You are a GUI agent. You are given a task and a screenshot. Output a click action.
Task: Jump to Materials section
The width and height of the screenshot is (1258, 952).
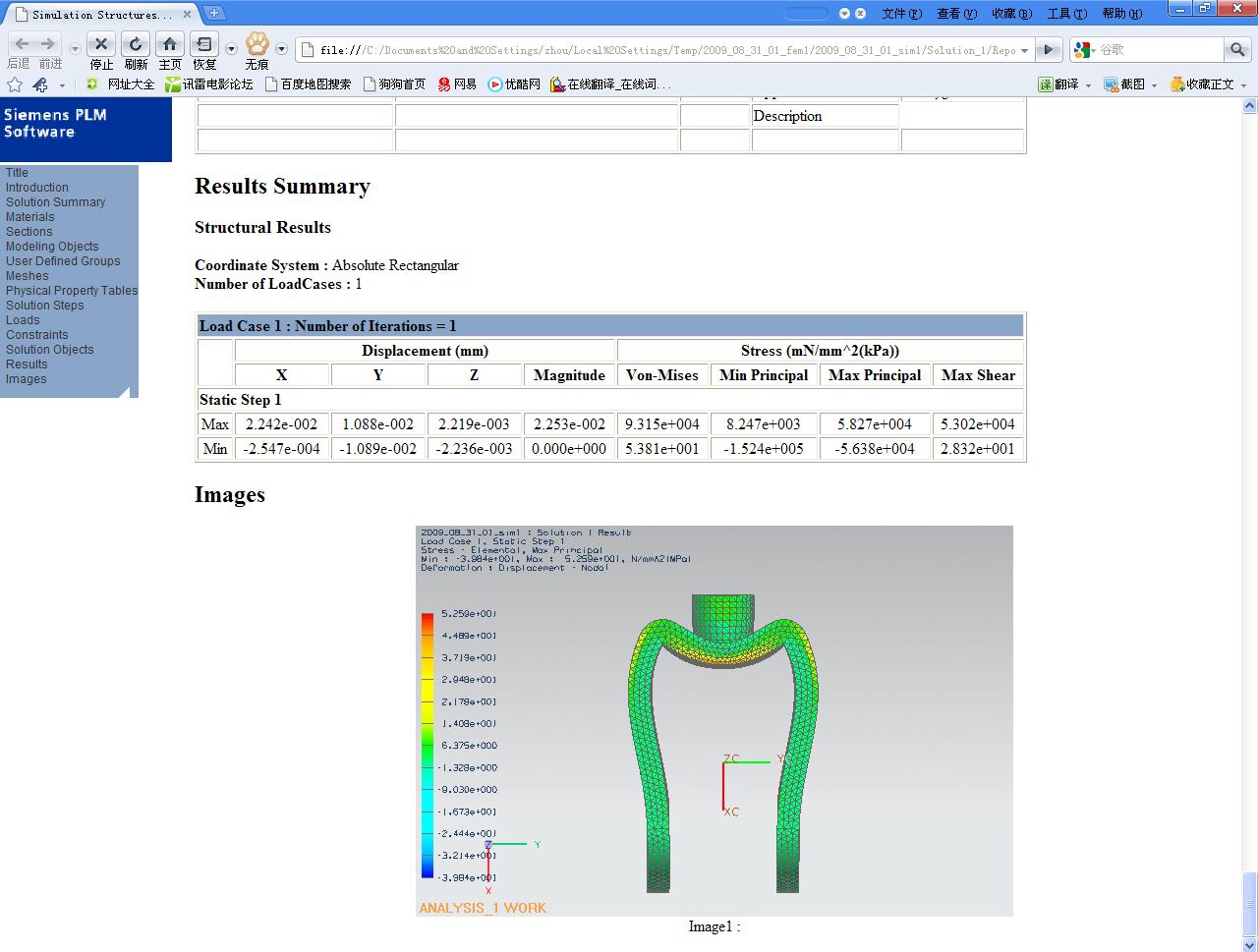(29, 217)
